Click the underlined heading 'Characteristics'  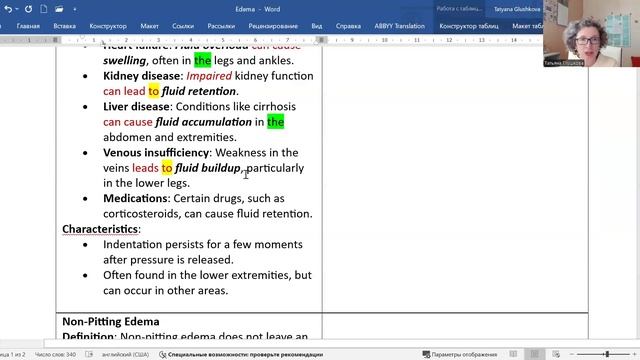100,229
